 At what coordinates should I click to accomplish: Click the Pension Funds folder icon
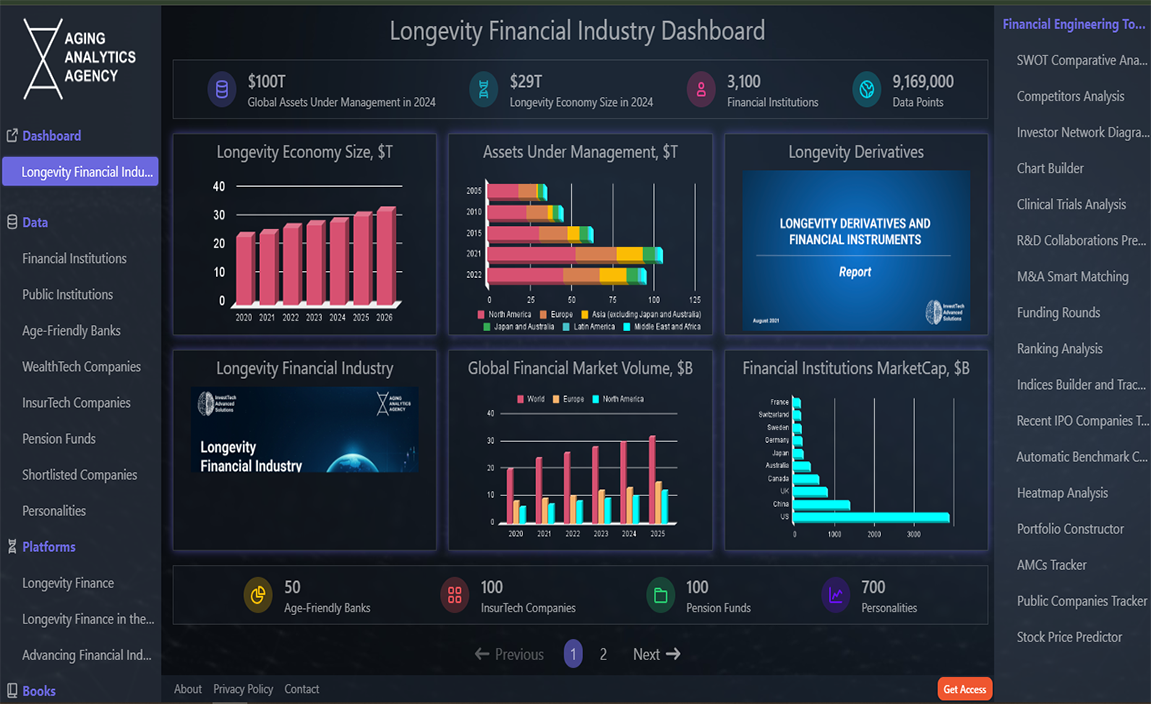[660, 596]
